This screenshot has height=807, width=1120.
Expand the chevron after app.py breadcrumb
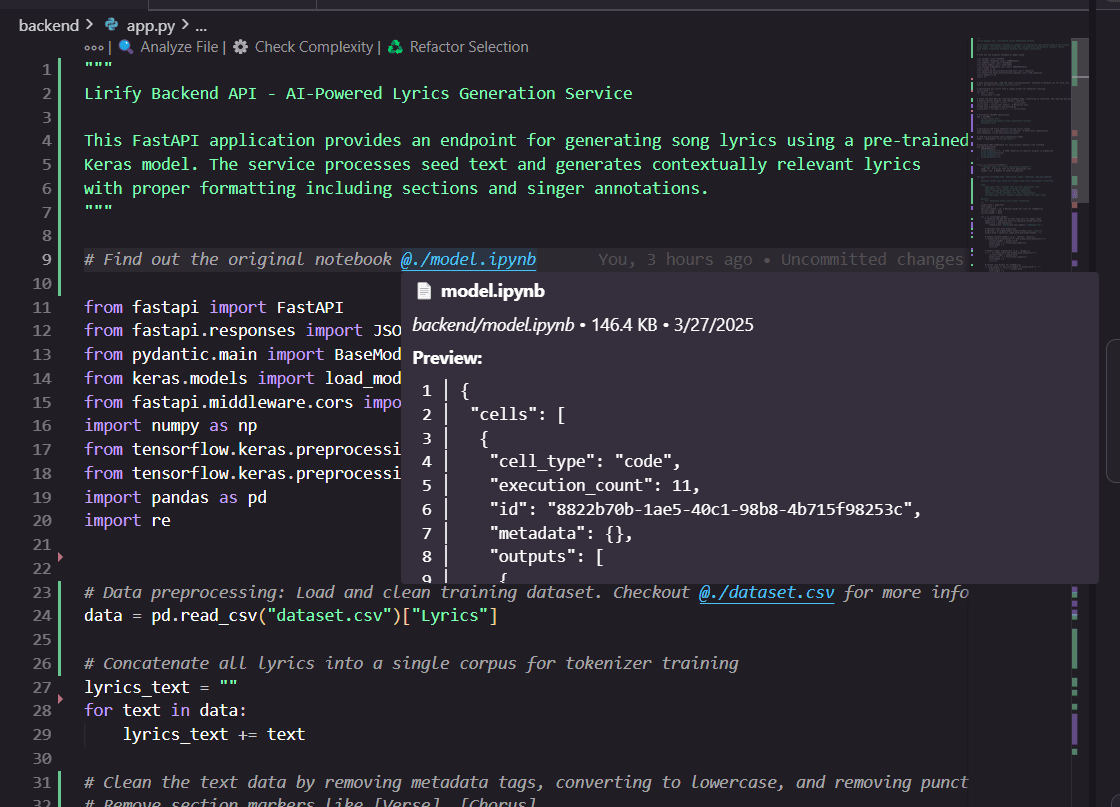pyautogui.click(x=186, y=25)
